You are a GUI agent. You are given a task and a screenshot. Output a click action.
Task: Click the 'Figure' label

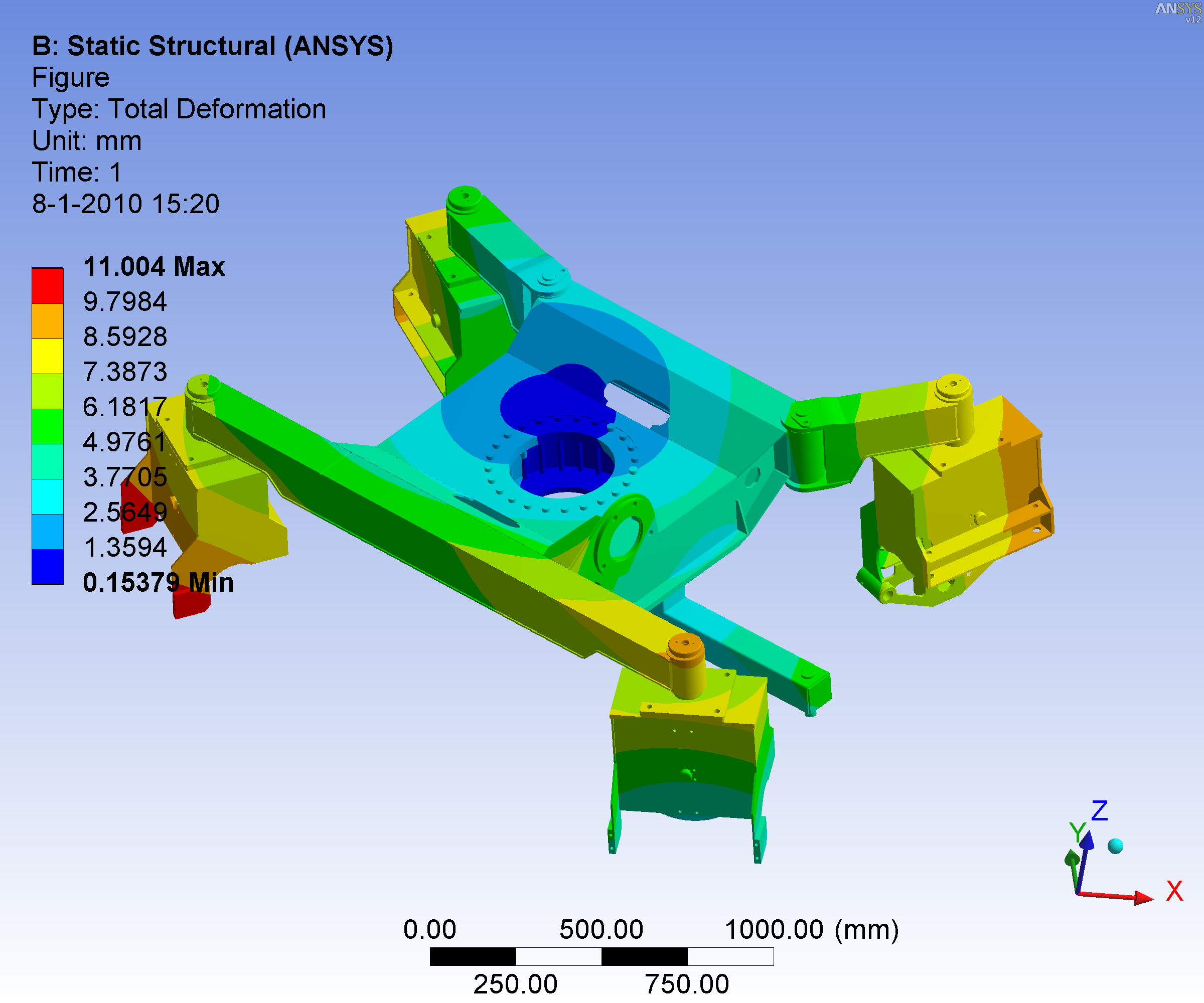pyautogui.click(x=71, y=77)
